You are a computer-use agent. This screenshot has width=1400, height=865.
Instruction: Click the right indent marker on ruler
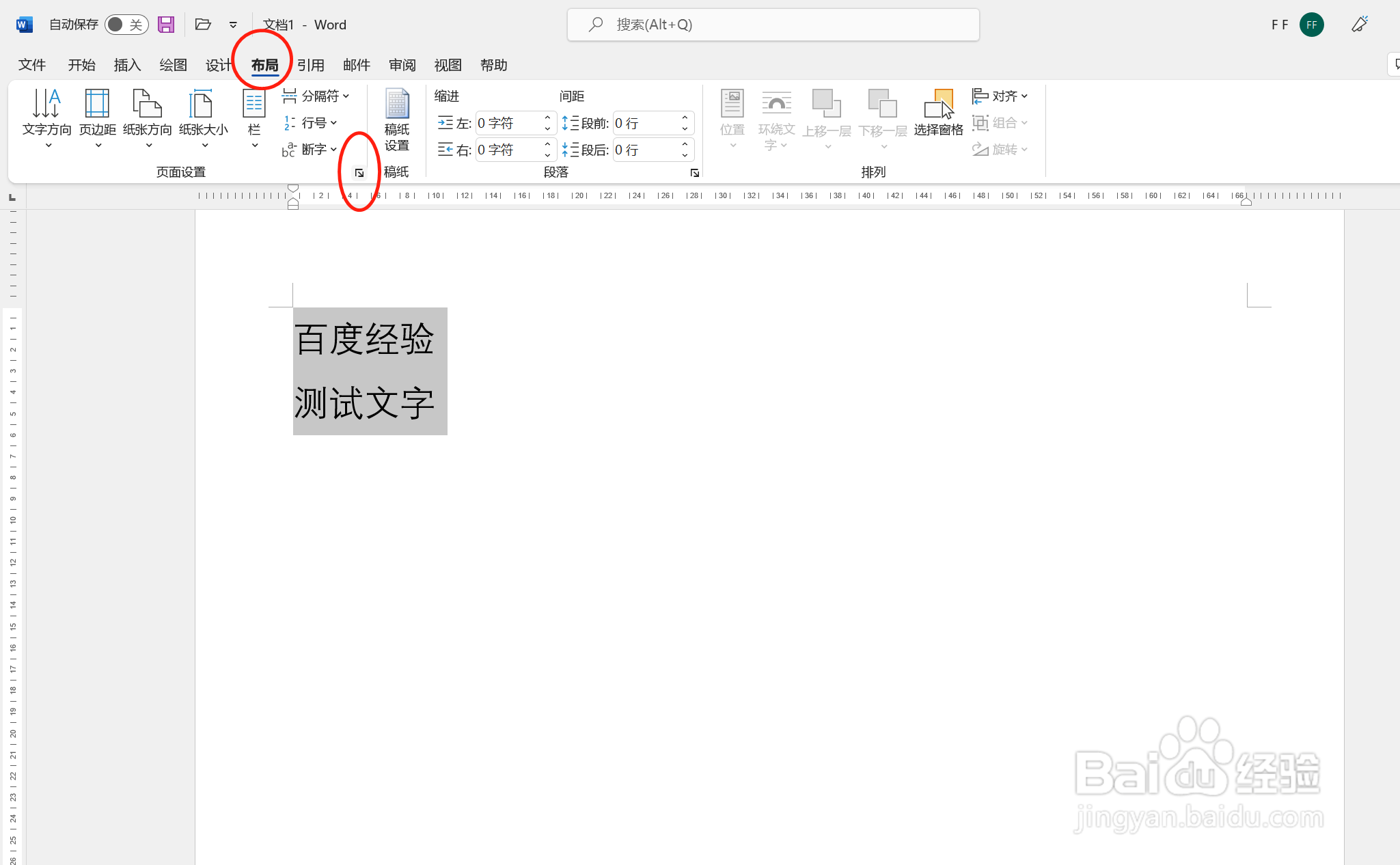tap(1246, 201)
